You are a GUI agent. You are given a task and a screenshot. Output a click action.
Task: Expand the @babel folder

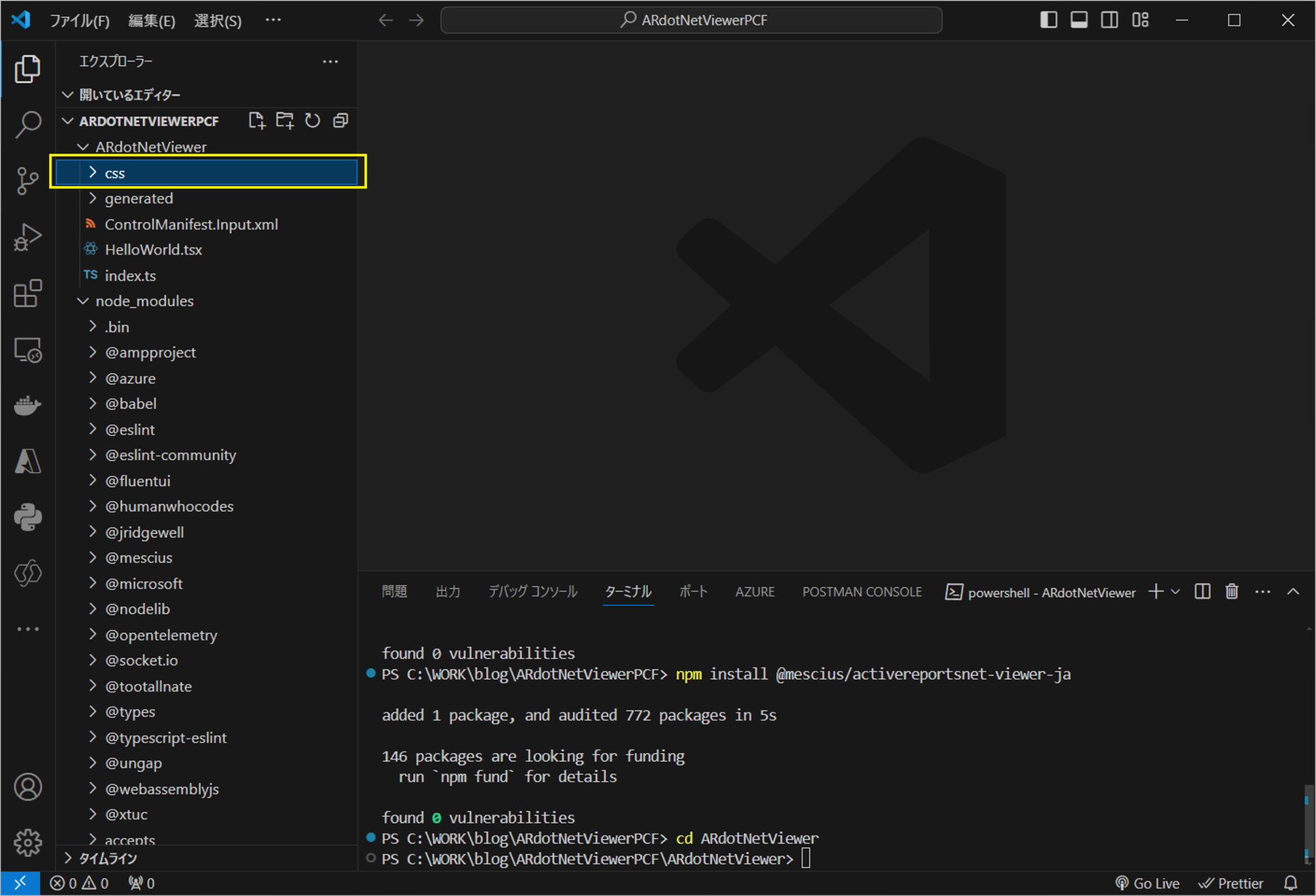click(206, 404)
